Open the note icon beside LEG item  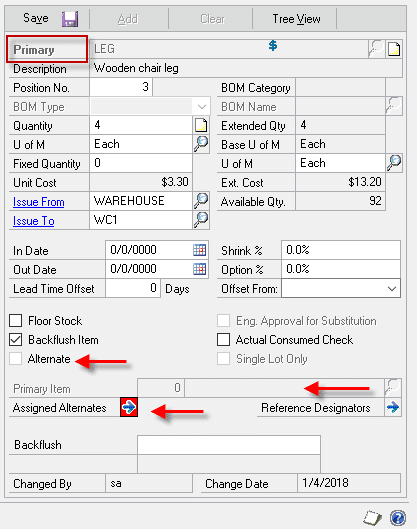tap(394, 49)
